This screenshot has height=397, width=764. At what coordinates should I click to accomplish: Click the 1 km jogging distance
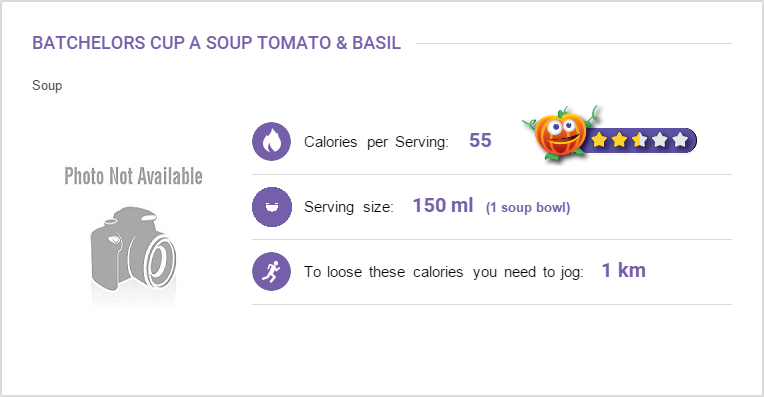624,270
